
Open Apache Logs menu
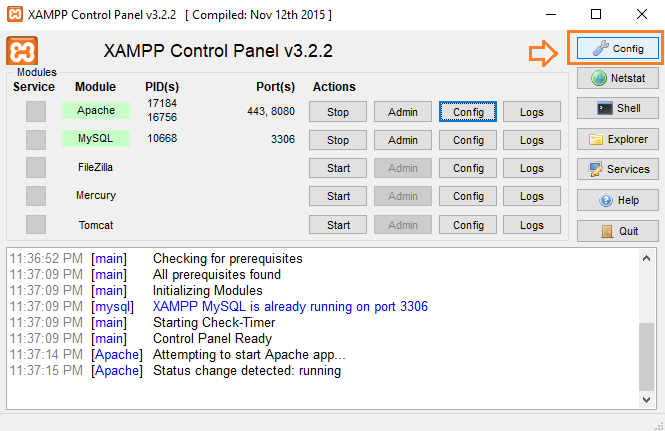tap(532, 112)
